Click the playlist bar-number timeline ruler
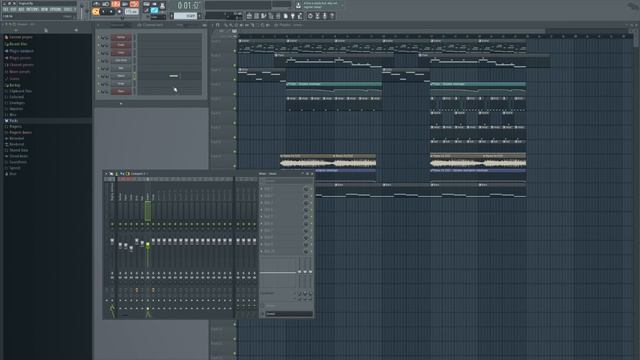Viewport: 640px width, 360px height. coord(435,36)
